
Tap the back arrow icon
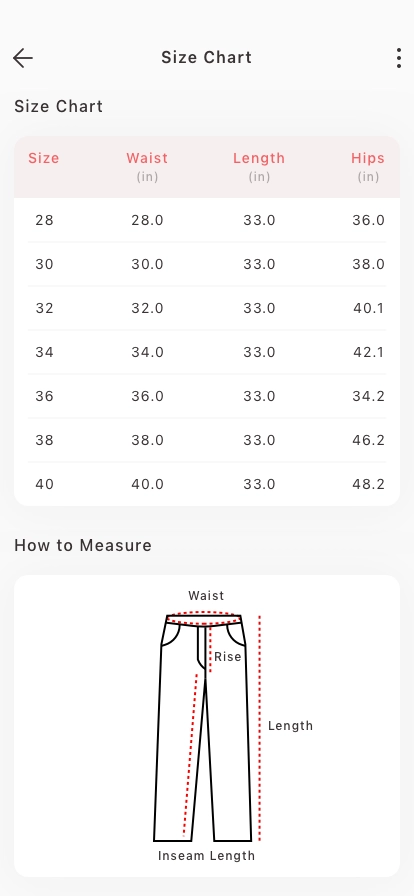[x=23, y=58]
